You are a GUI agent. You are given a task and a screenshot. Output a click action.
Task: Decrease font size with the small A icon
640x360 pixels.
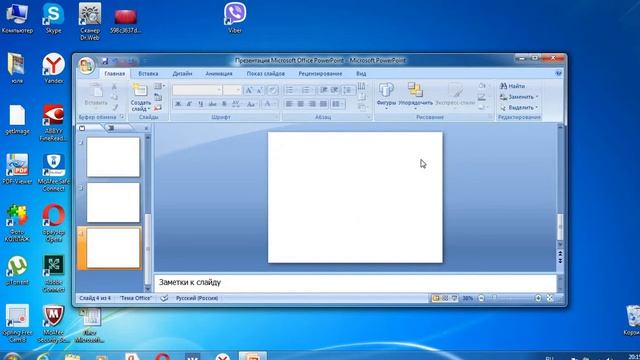click(x=259, y=90)
